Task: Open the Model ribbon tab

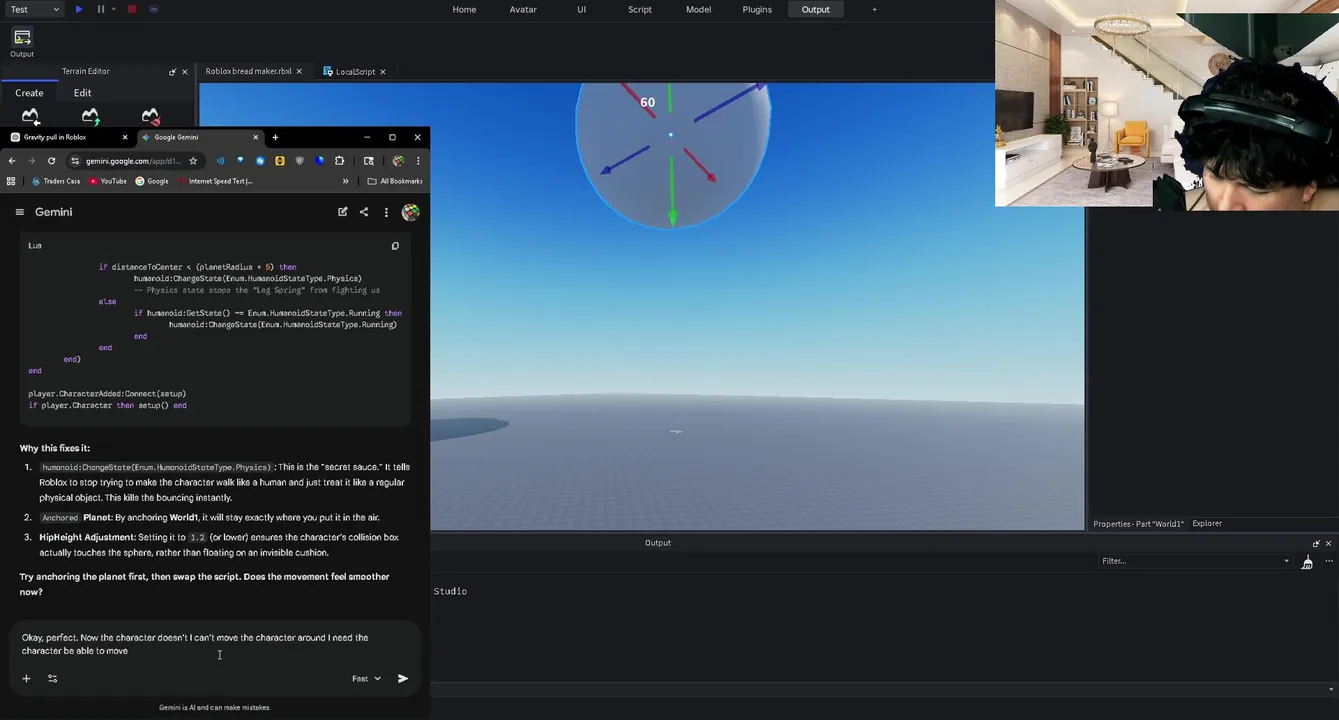Action: pos(698,9)
